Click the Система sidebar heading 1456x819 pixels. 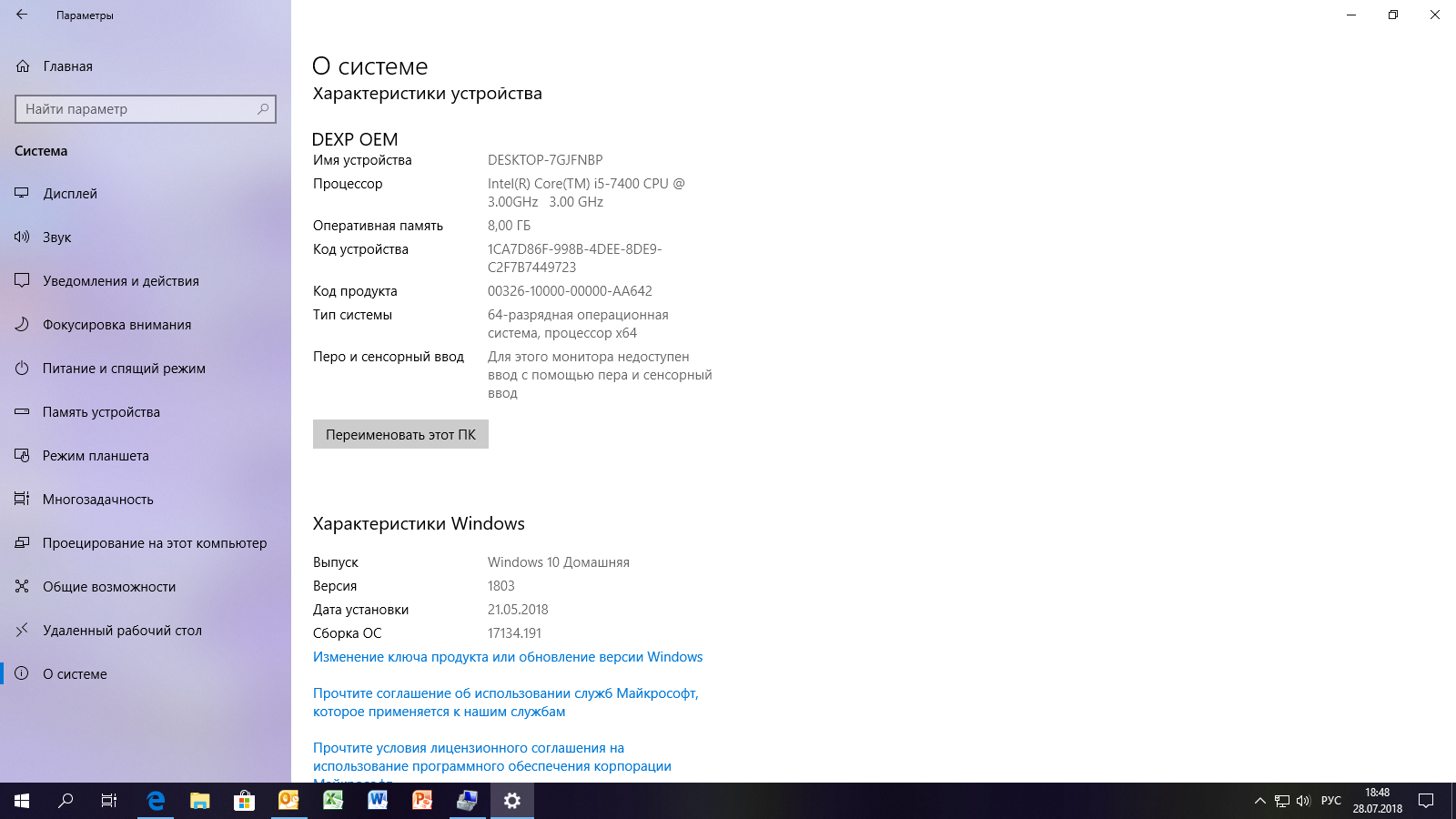(41, 151)
